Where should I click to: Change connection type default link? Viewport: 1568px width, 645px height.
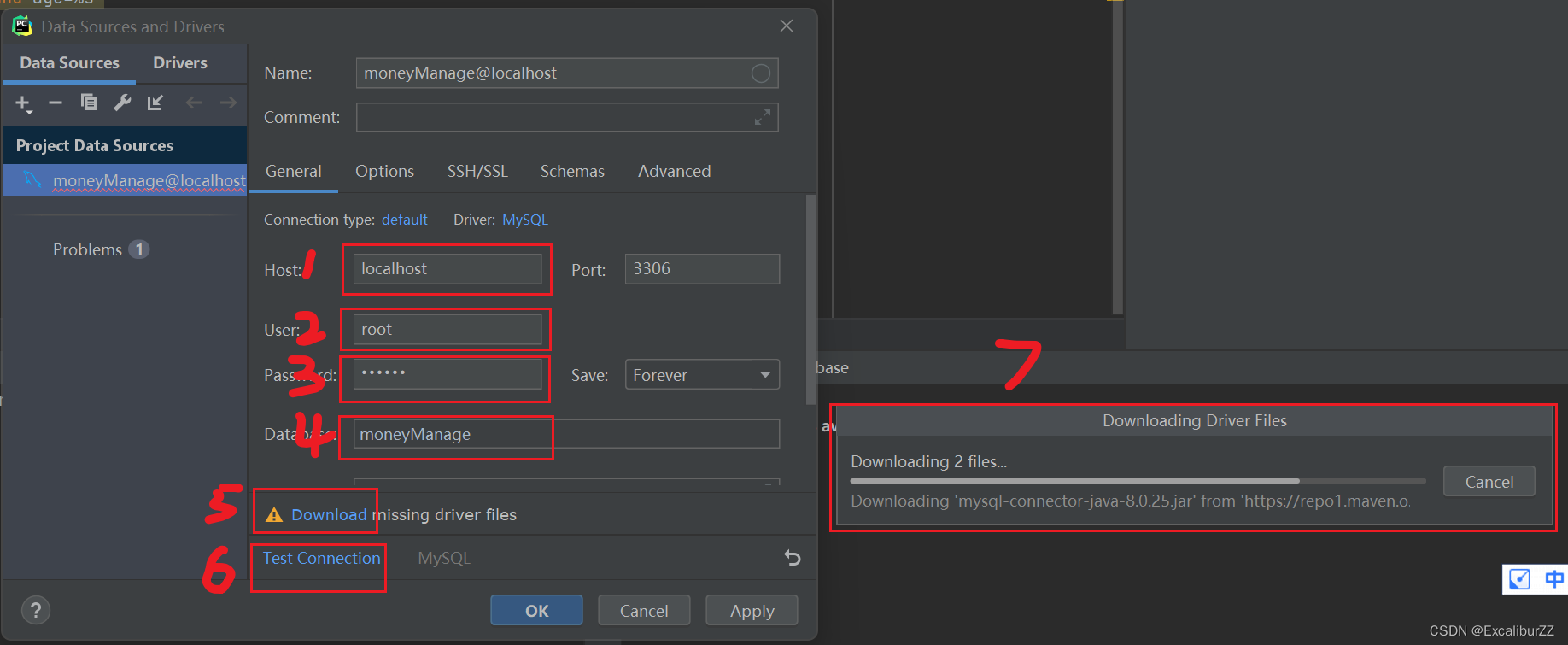pos(405,220)
